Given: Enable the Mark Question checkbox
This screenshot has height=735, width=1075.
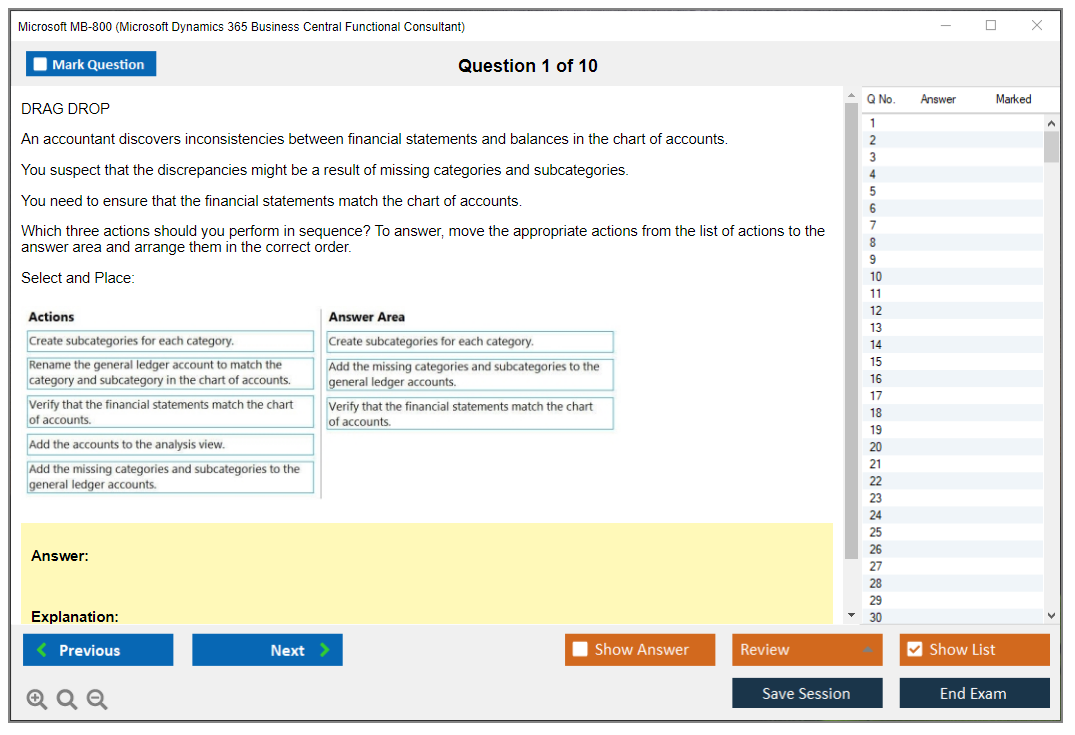Looking at the screenshot, I should coord(40,63).
